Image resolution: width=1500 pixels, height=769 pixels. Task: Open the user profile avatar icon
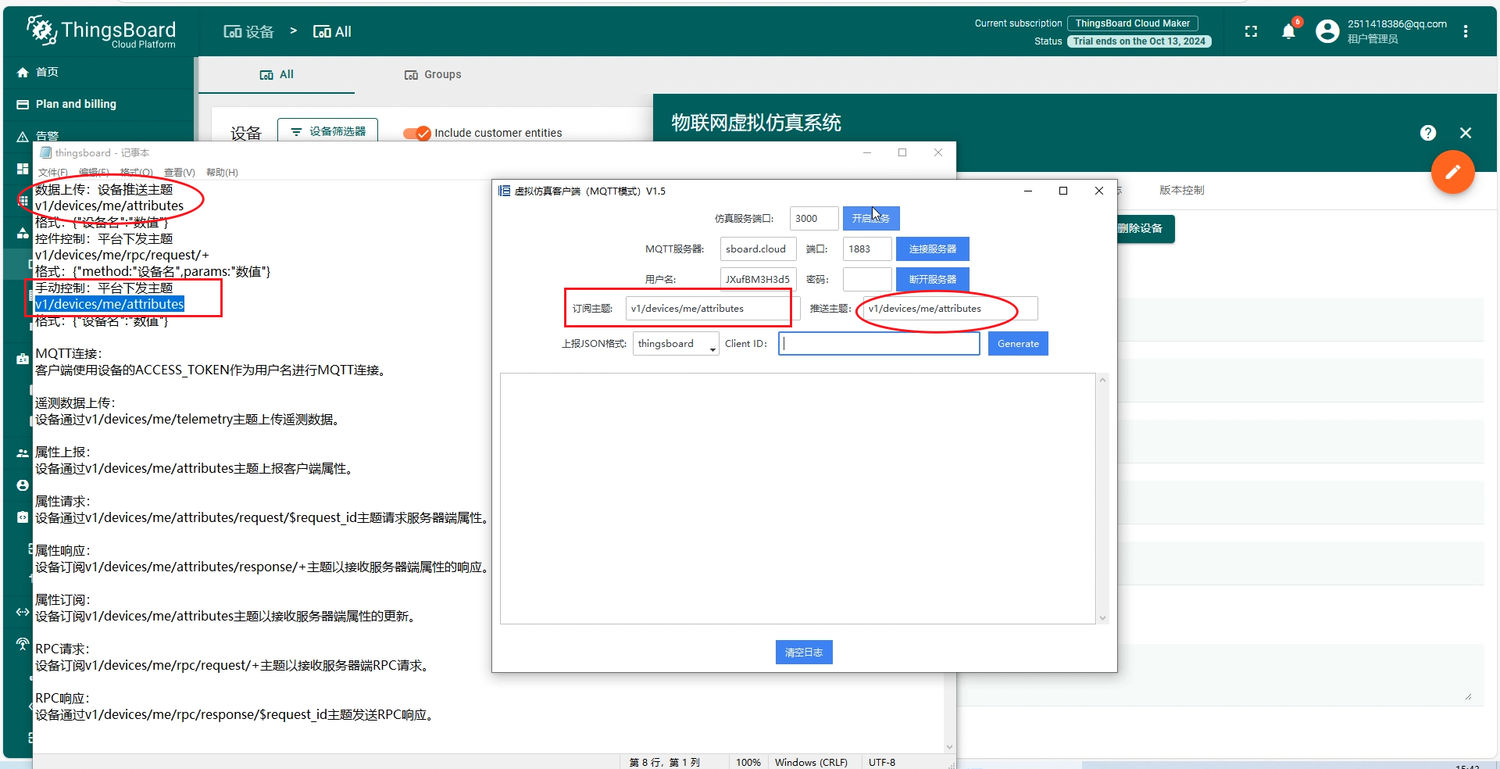1327,32
